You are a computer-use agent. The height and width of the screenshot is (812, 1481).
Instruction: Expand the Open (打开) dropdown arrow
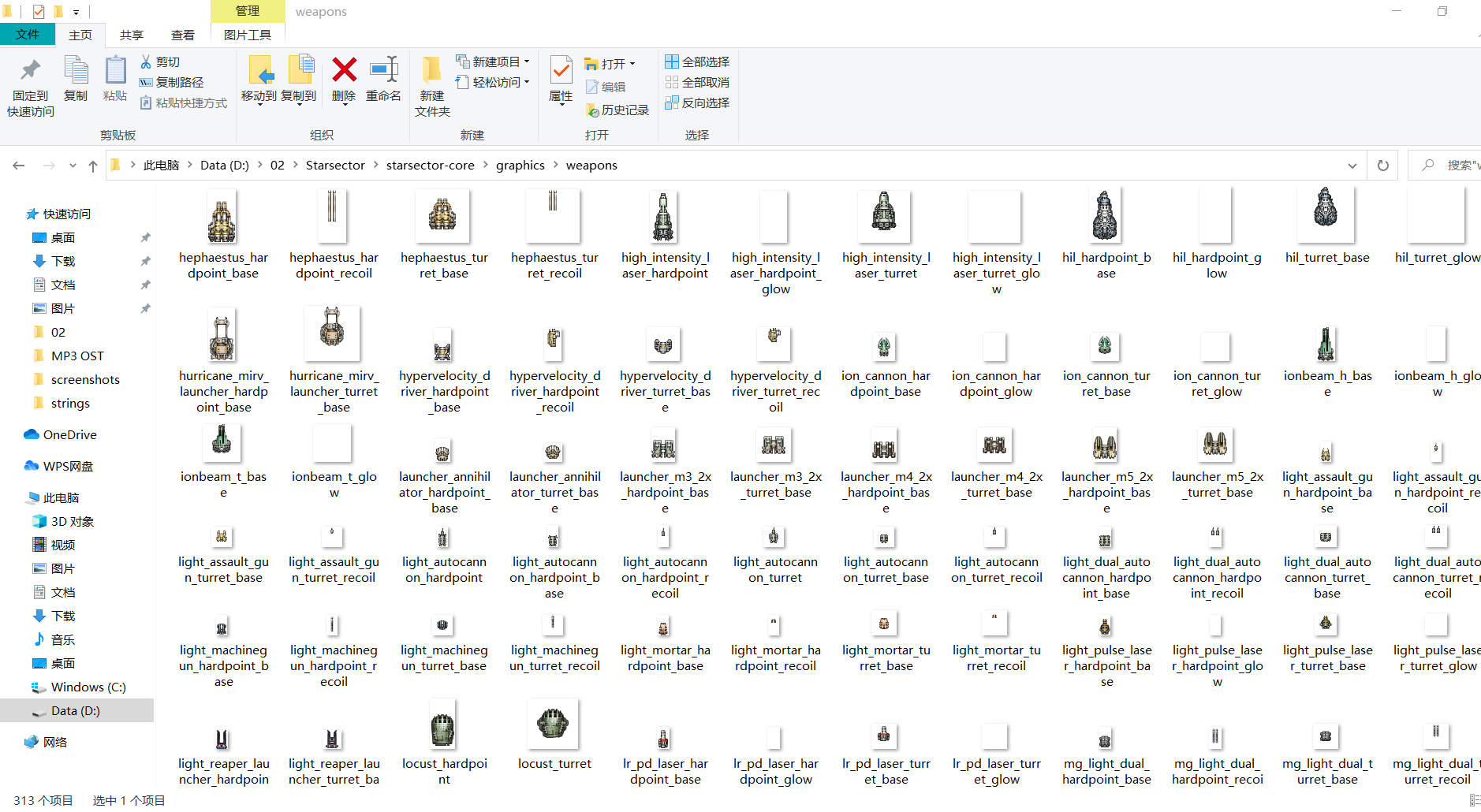pyautogui.click(x=631, y=63)
